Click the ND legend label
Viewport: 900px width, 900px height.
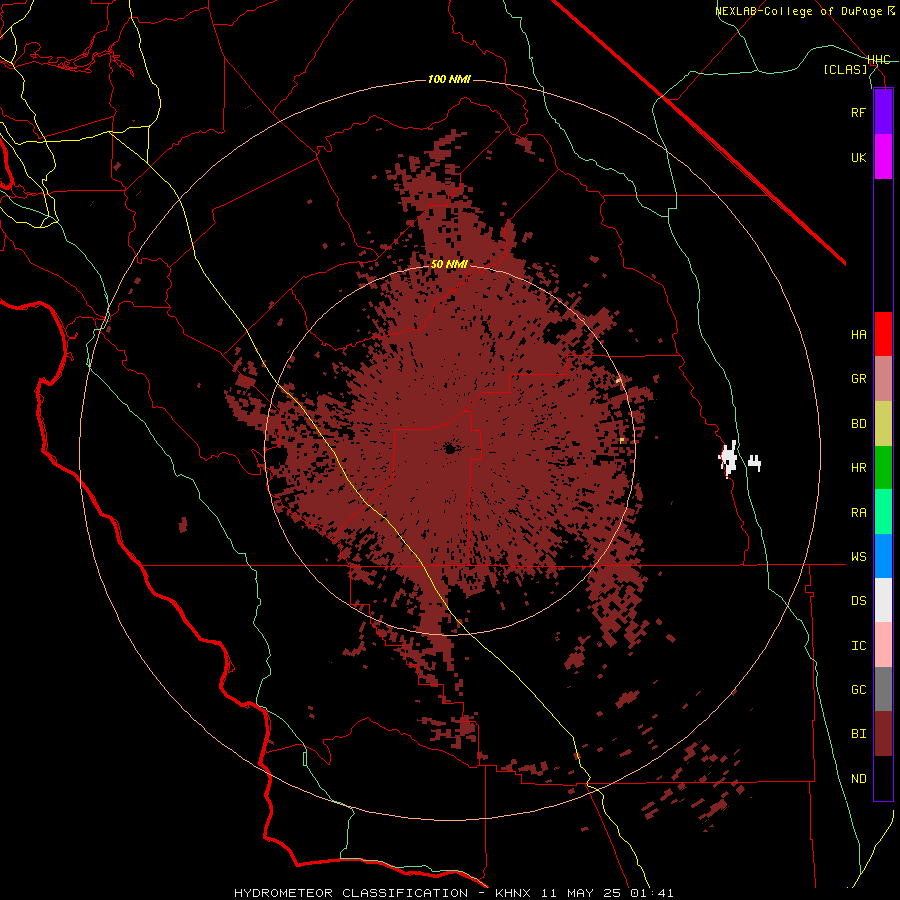coord(858,779)
